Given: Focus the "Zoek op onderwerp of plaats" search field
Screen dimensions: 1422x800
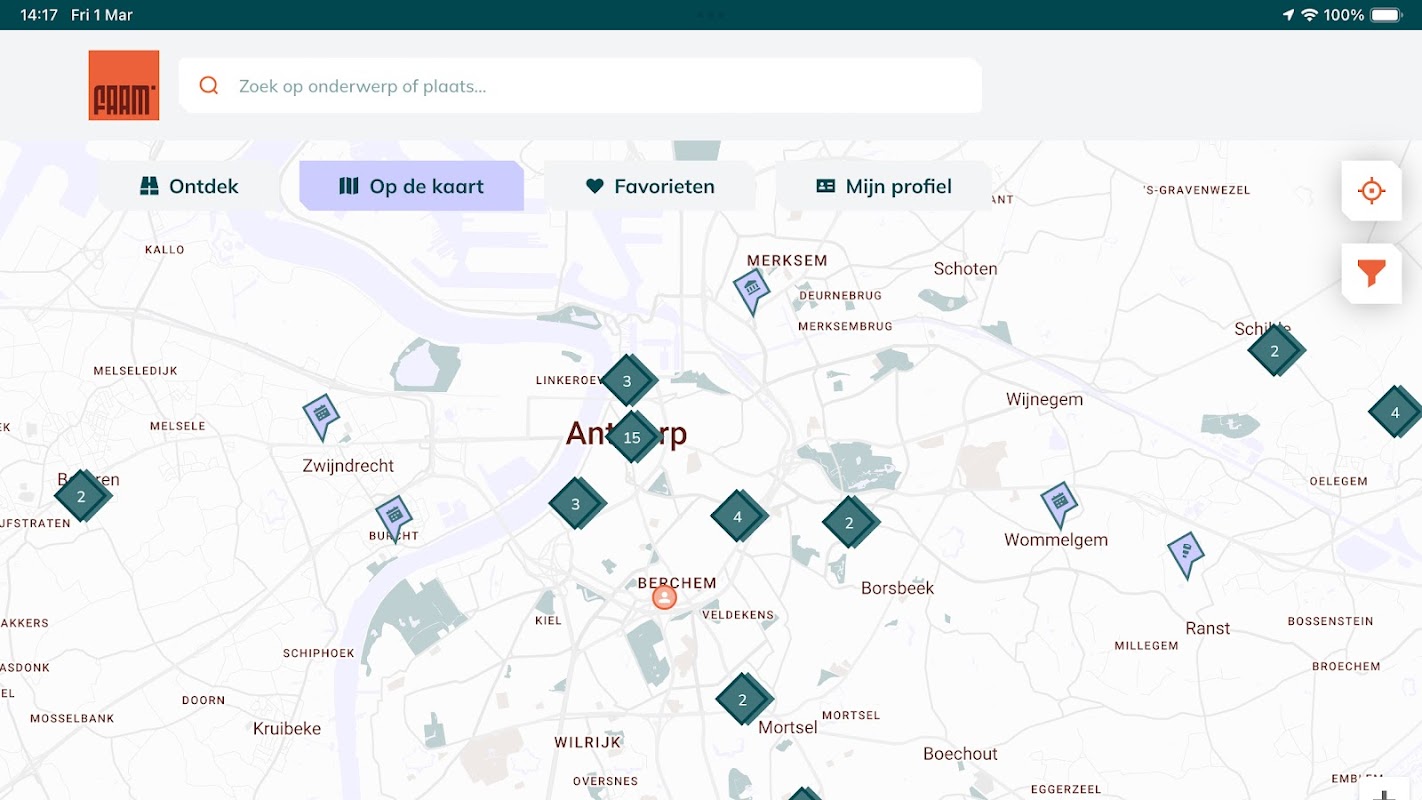Looking at the screenshot, I should pos(580,86).
